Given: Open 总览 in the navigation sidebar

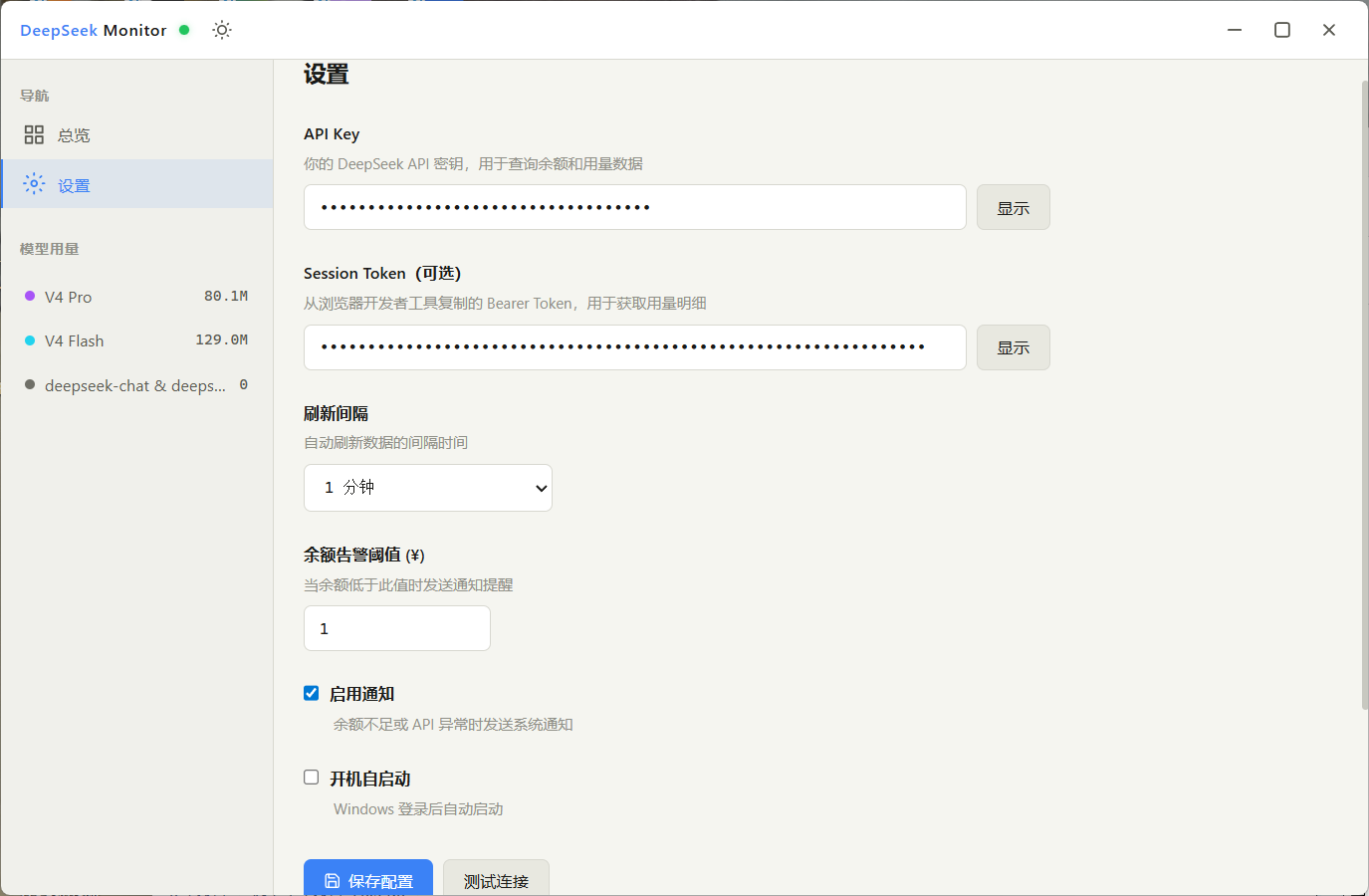Looking at the screenshot, I should tap(137, 134).
